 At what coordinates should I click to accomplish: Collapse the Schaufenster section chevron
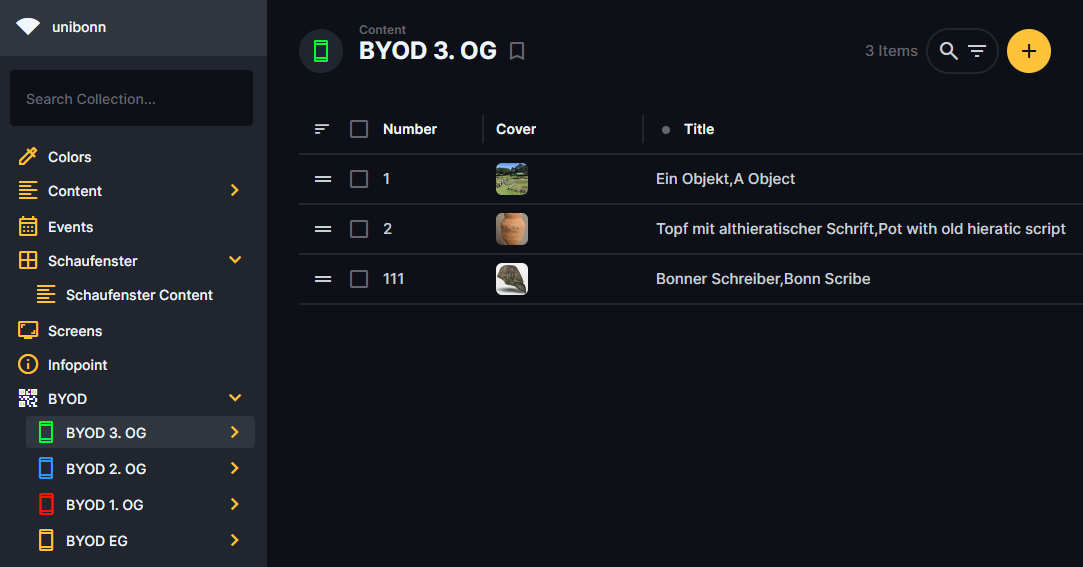click(235, 260)
